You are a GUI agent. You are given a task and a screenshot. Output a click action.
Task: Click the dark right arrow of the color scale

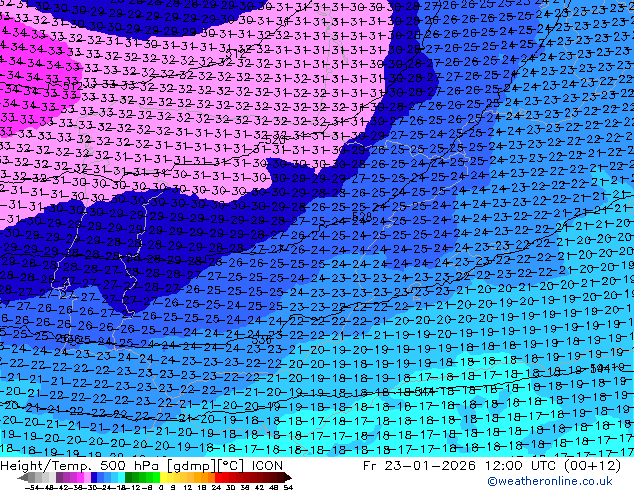click(288, 477)
